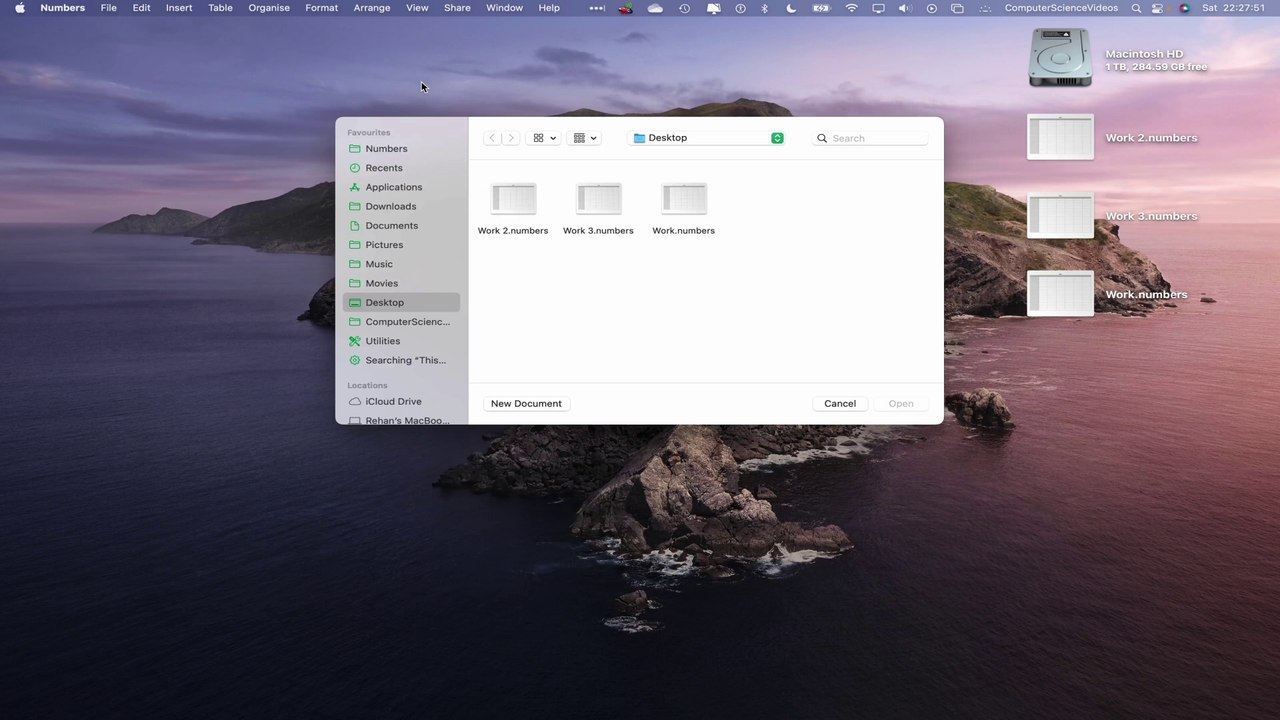The image size is (1280, 720).
Task: Select Work 3.numbers in the file dialog
Action: click(598, 210)
